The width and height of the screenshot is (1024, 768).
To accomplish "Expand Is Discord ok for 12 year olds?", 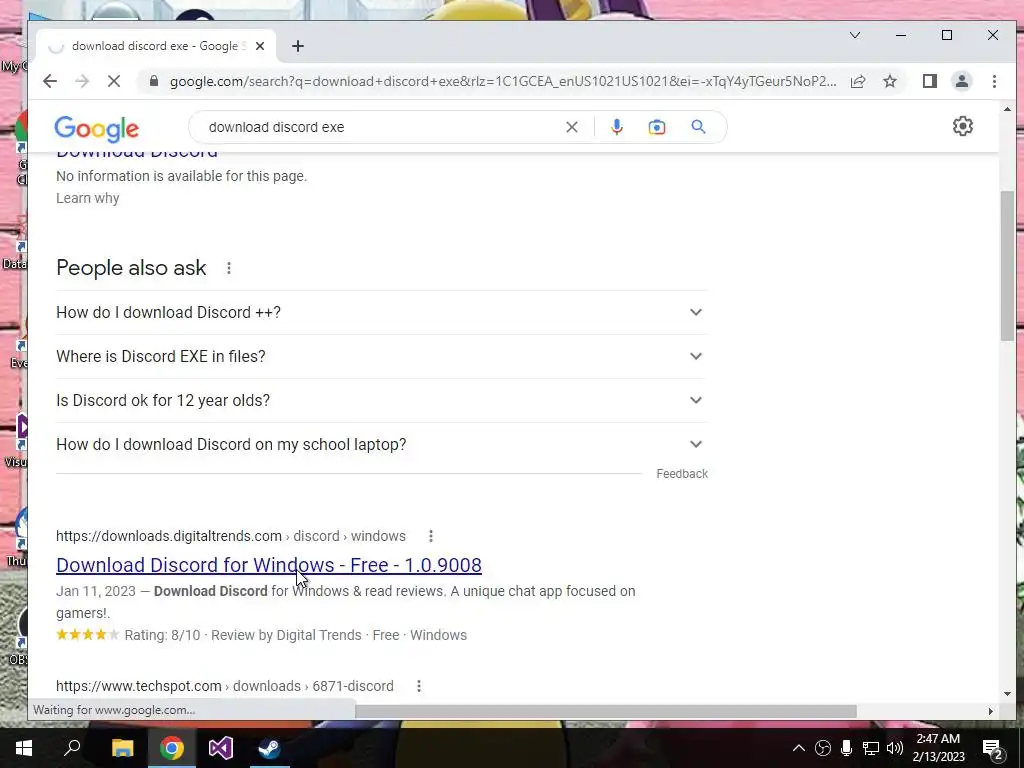I will tap(381, 400).
